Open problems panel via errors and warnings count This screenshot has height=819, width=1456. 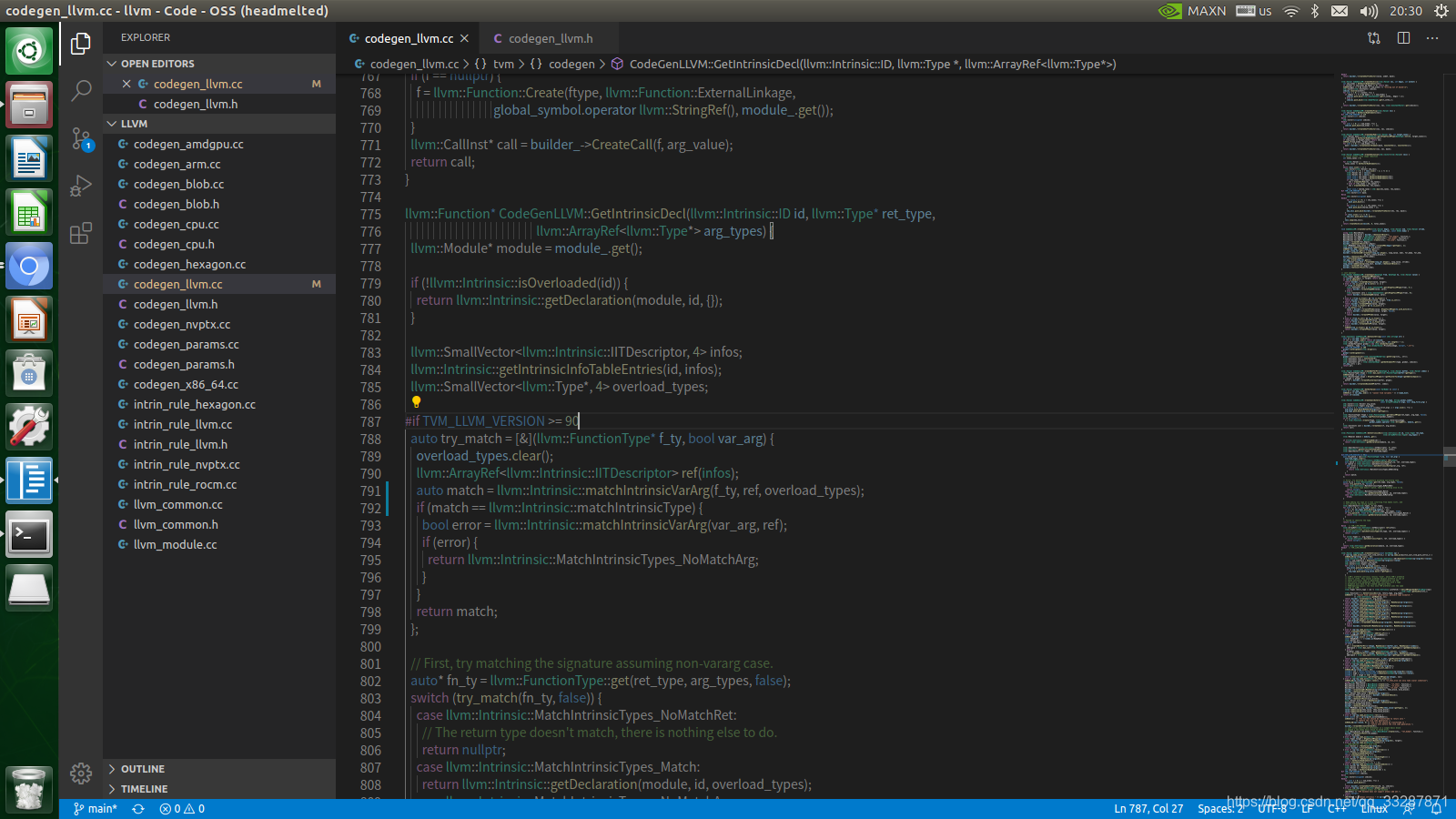pos(182,809)
